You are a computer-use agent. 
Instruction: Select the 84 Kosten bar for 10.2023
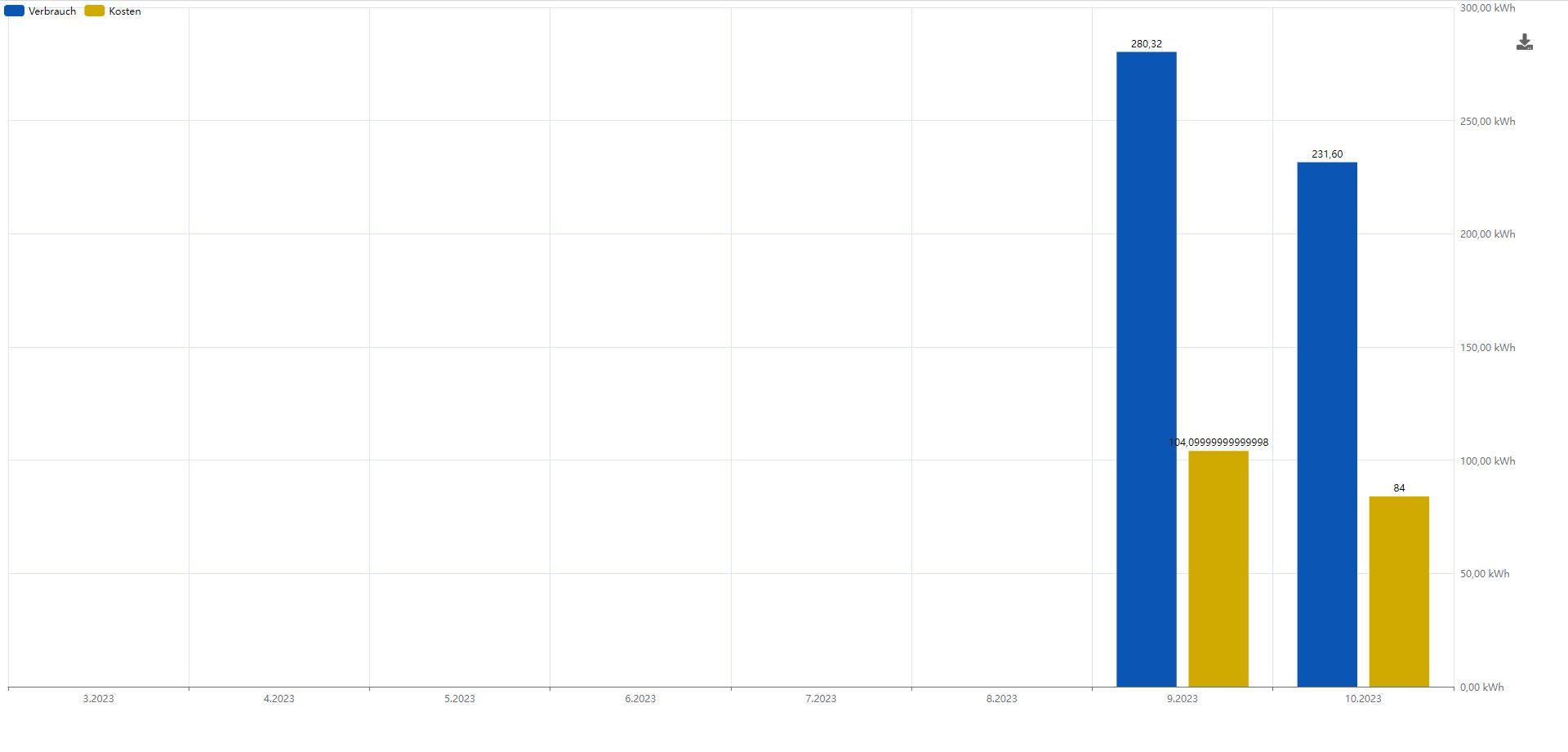click(x=1399, y=592)
